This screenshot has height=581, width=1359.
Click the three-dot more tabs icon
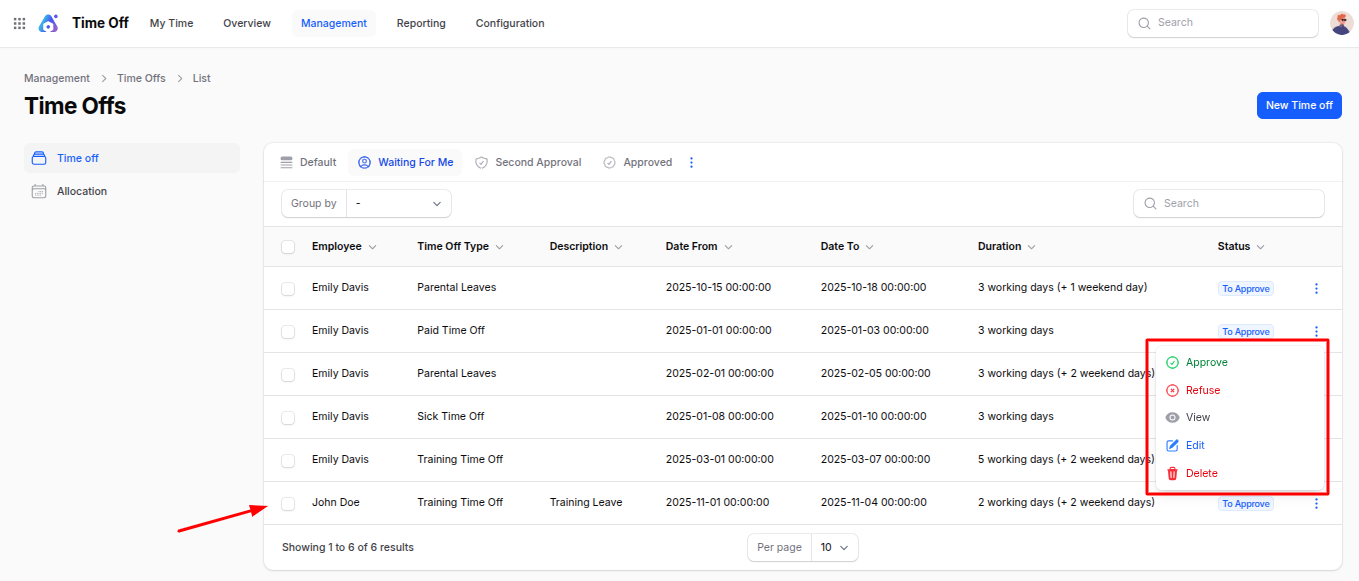point(691,162)
